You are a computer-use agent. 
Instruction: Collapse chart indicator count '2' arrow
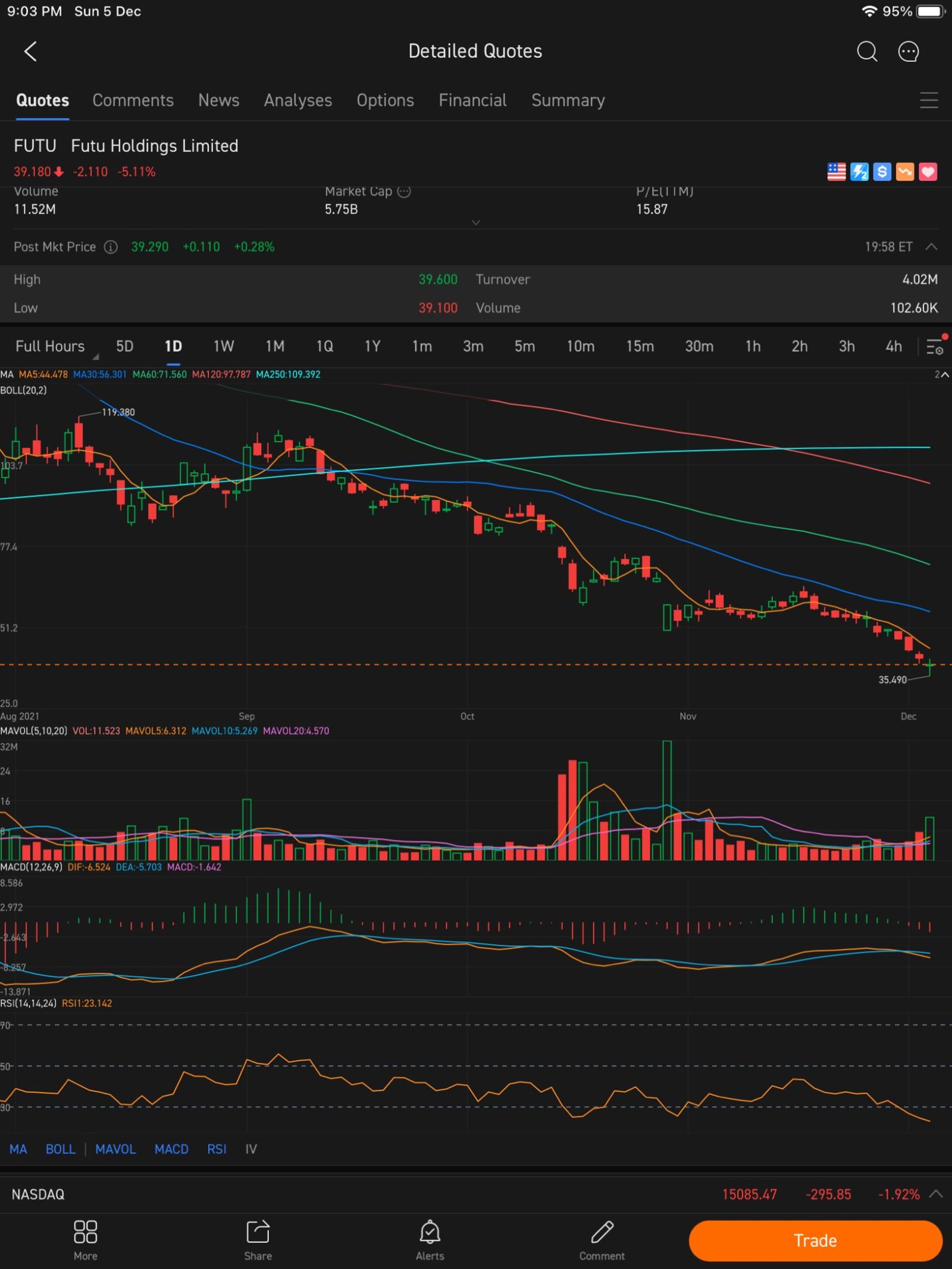[x=941, y=374]
